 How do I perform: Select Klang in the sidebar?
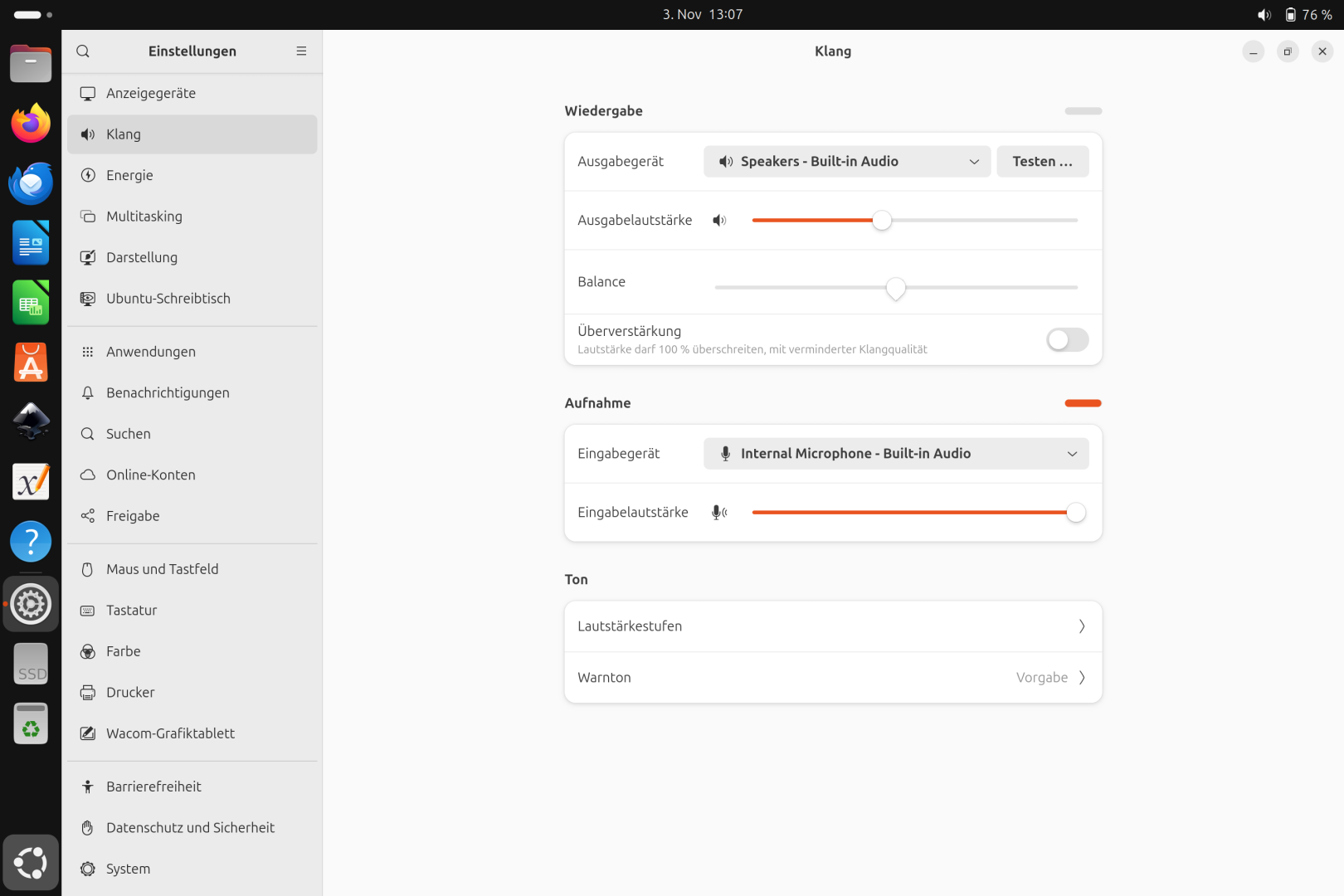click(192, 134)
